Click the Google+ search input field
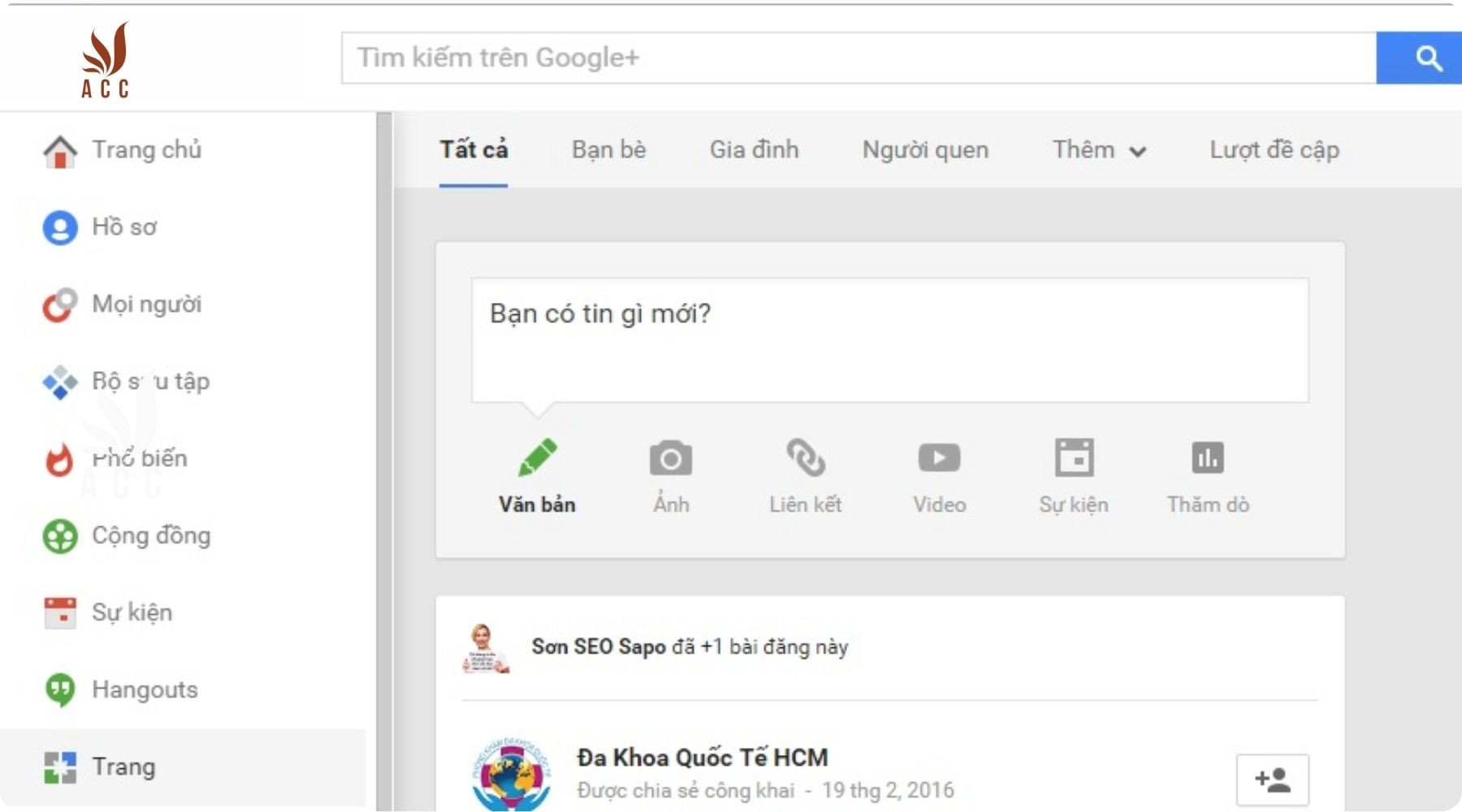Viewport: 1462px width, 812px height. [x=859, y=58]
